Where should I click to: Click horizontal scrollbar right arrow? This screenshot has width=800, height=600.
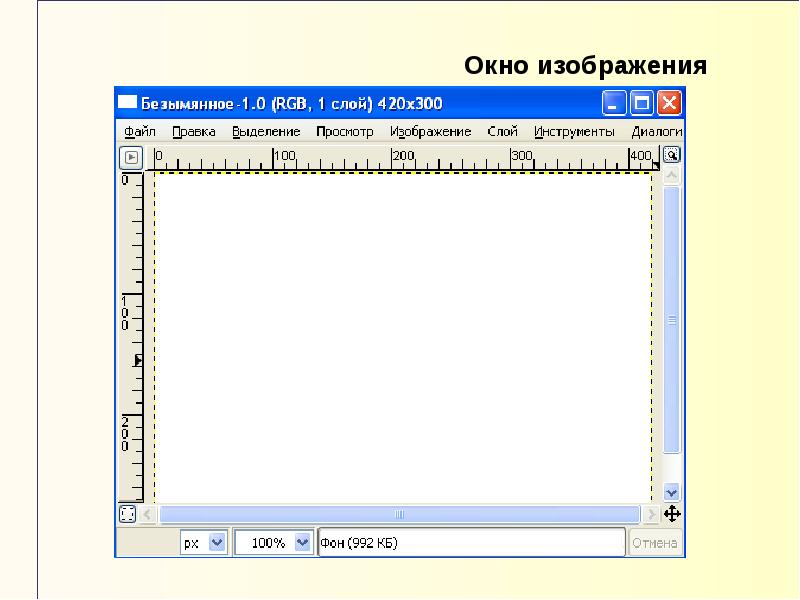pos(651,514)
